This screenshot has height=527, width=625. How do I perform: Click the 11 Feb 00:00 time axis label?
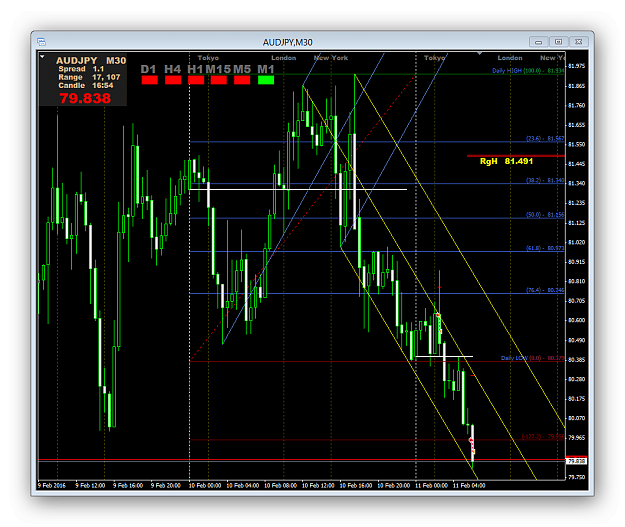(431, 486)
